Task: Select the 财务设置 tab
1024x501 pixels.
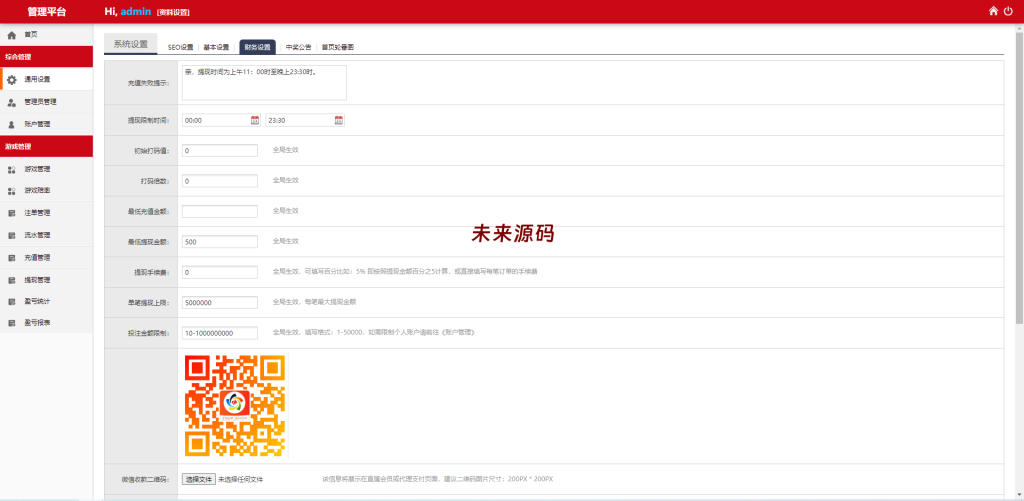Action: (x=257, y=47)
